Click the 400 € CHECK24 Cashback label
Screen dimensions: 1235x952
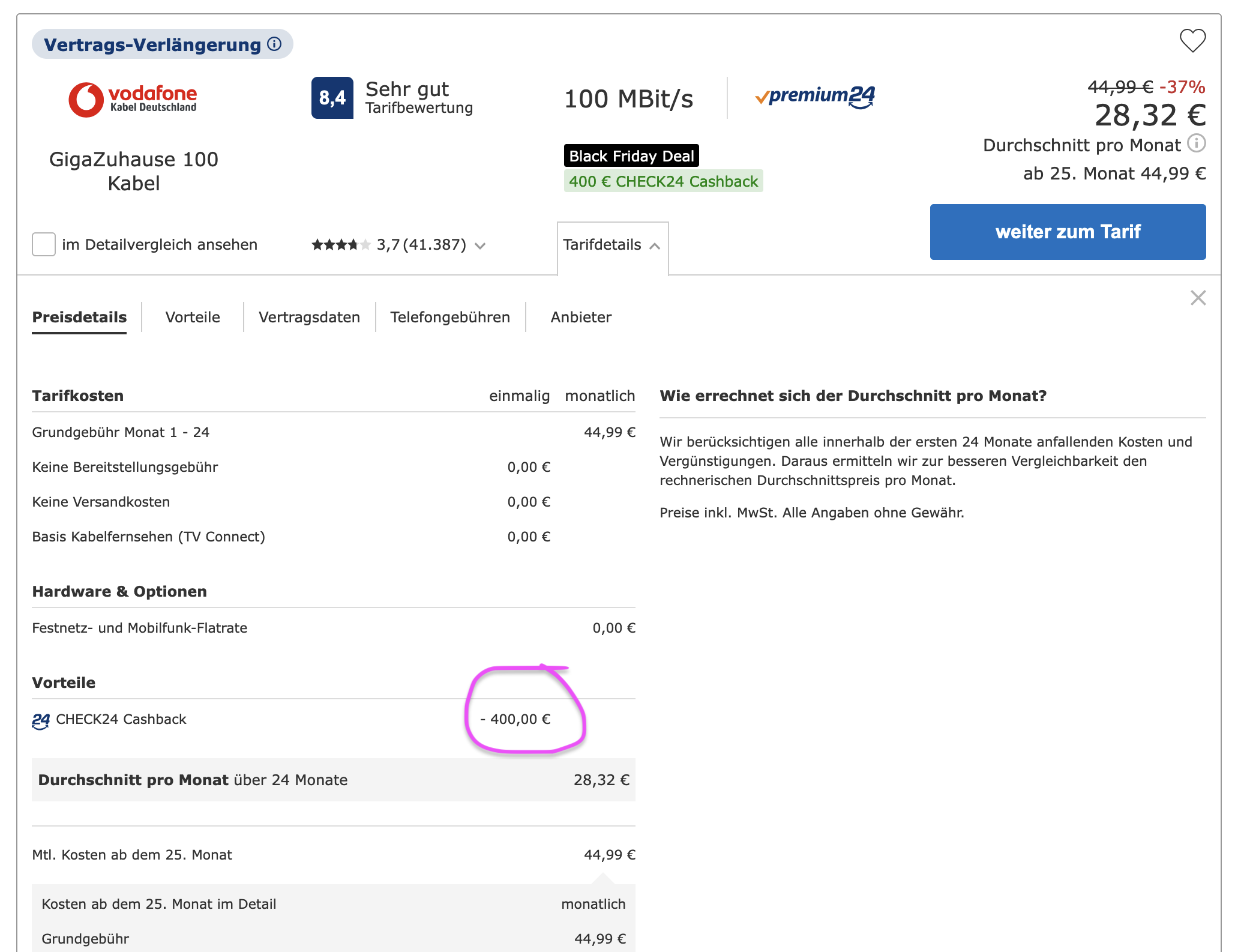[x=663, y=181]
